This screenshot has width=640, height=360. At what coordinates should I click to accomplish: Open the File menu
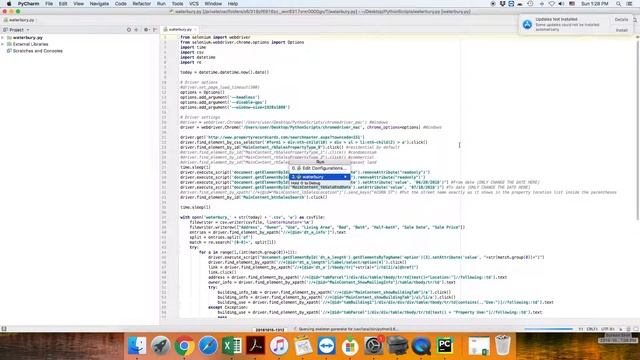49,4
